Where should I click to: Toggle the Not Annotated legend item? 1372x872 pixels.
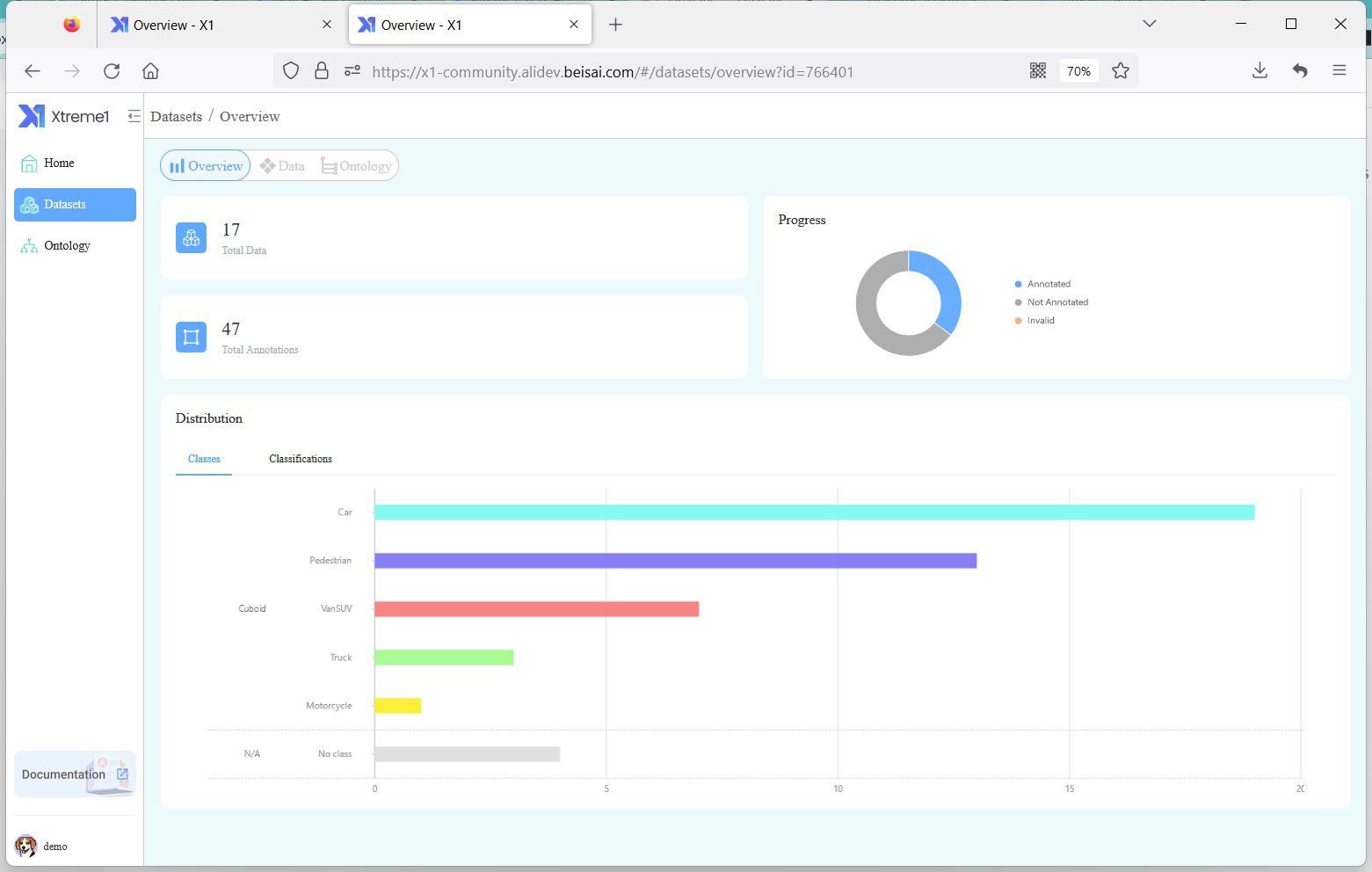click(x=1056, y=302)
